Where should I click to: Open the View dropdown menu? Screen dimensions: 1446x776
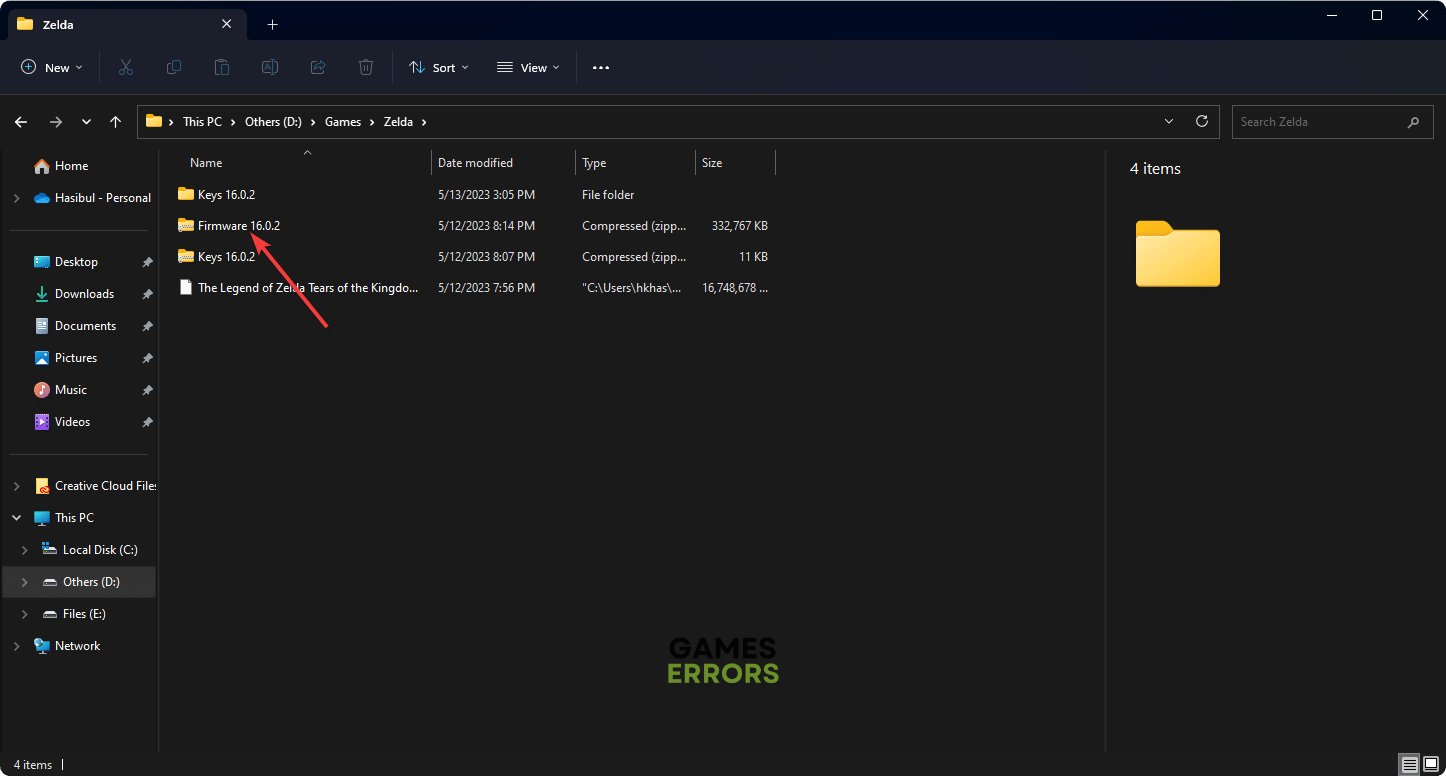528,67
